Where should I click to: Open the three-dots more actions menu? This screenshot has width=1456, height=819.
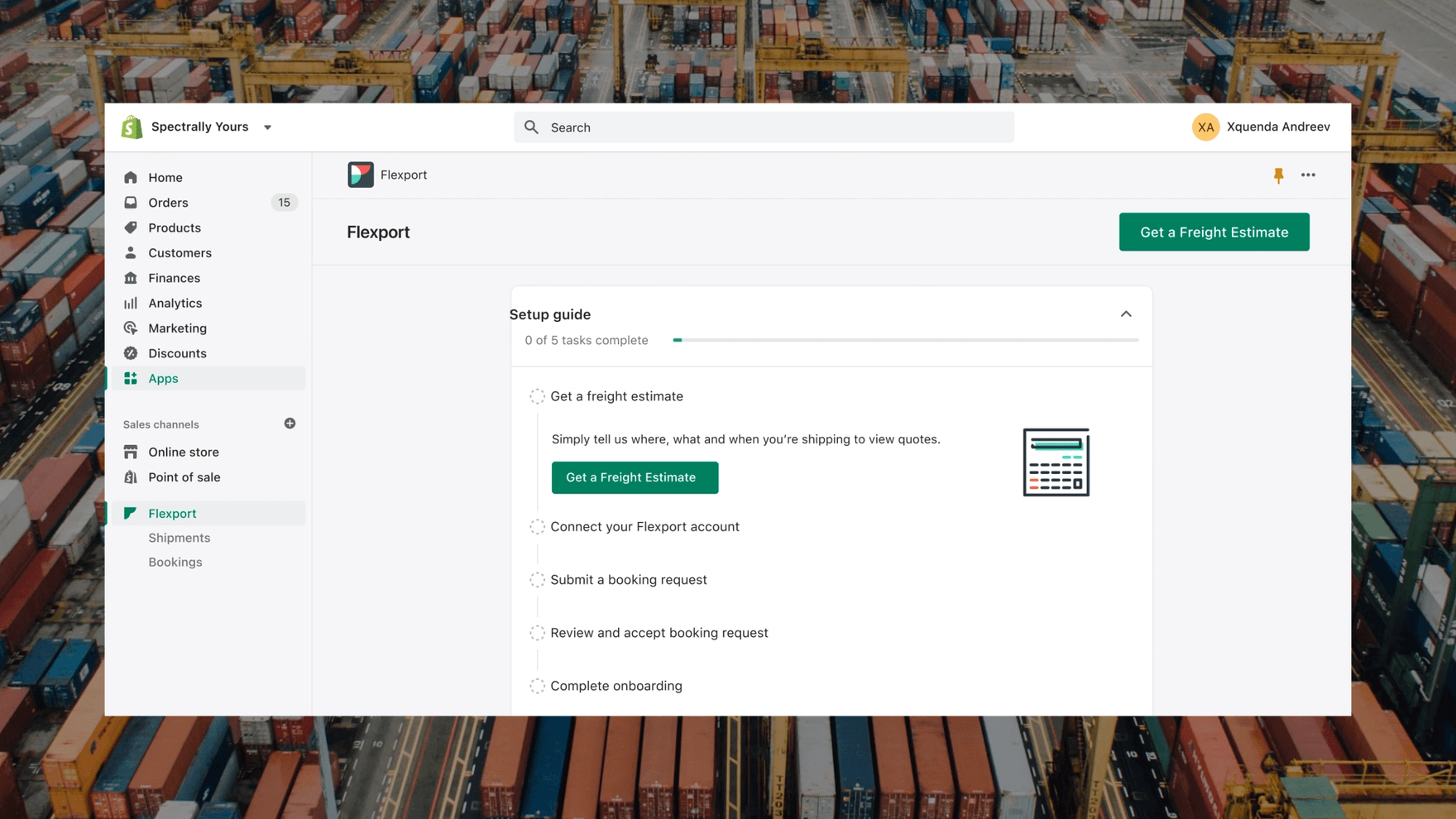(1308, 175)
